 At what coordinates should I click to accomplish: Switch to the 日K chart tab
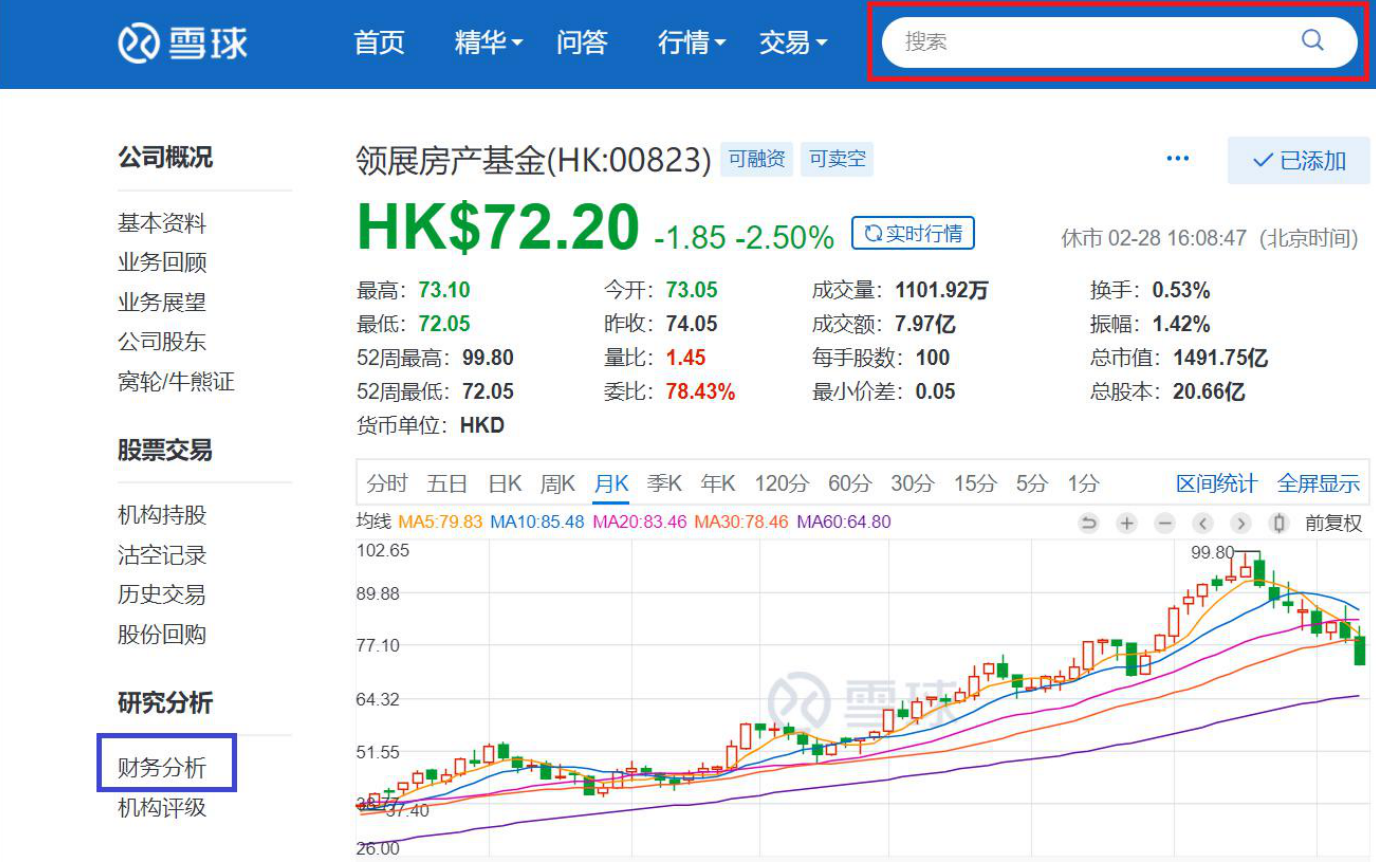(x=504, y=482)
